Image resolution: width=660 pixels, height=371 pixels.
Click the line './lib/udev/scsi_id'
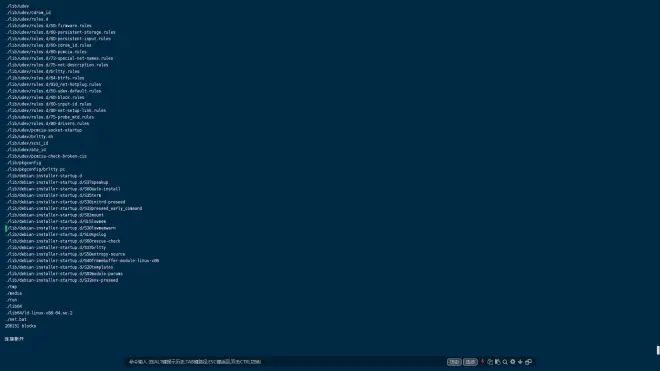27,143
